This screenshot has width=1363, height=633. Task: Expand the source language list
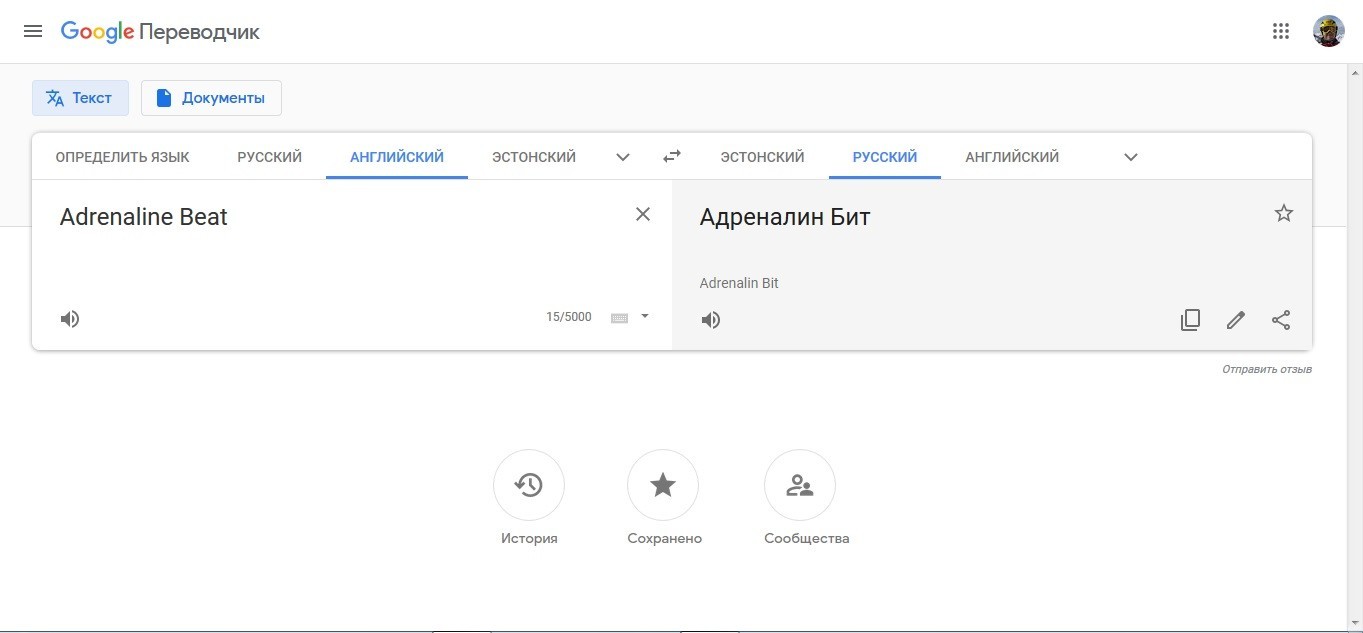pyautogui.click(x=623, y=157)
